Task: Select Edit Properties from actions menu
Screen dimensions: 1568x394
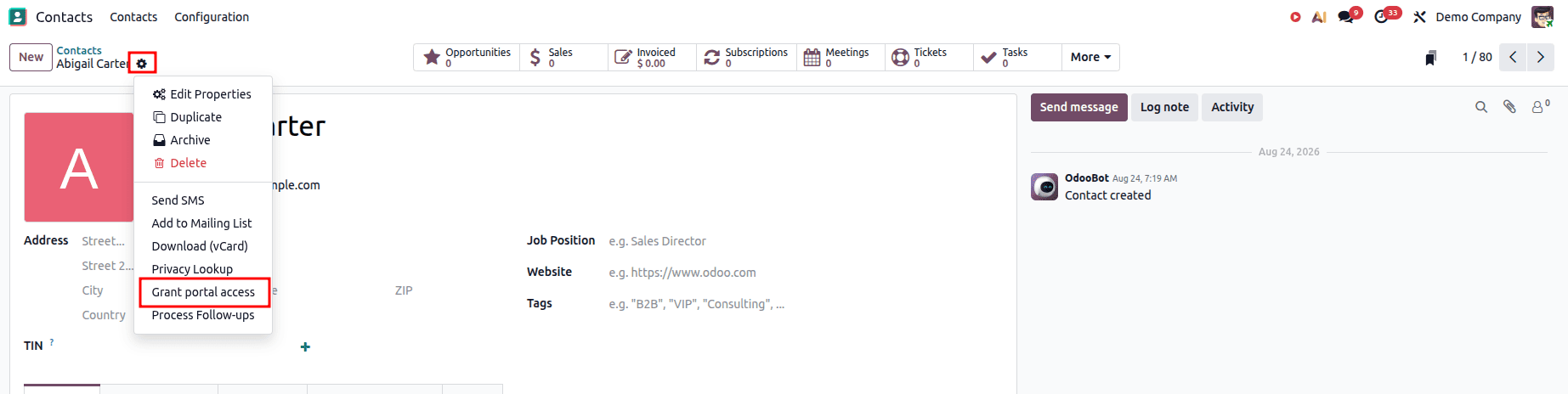Action: coord(203,94)
